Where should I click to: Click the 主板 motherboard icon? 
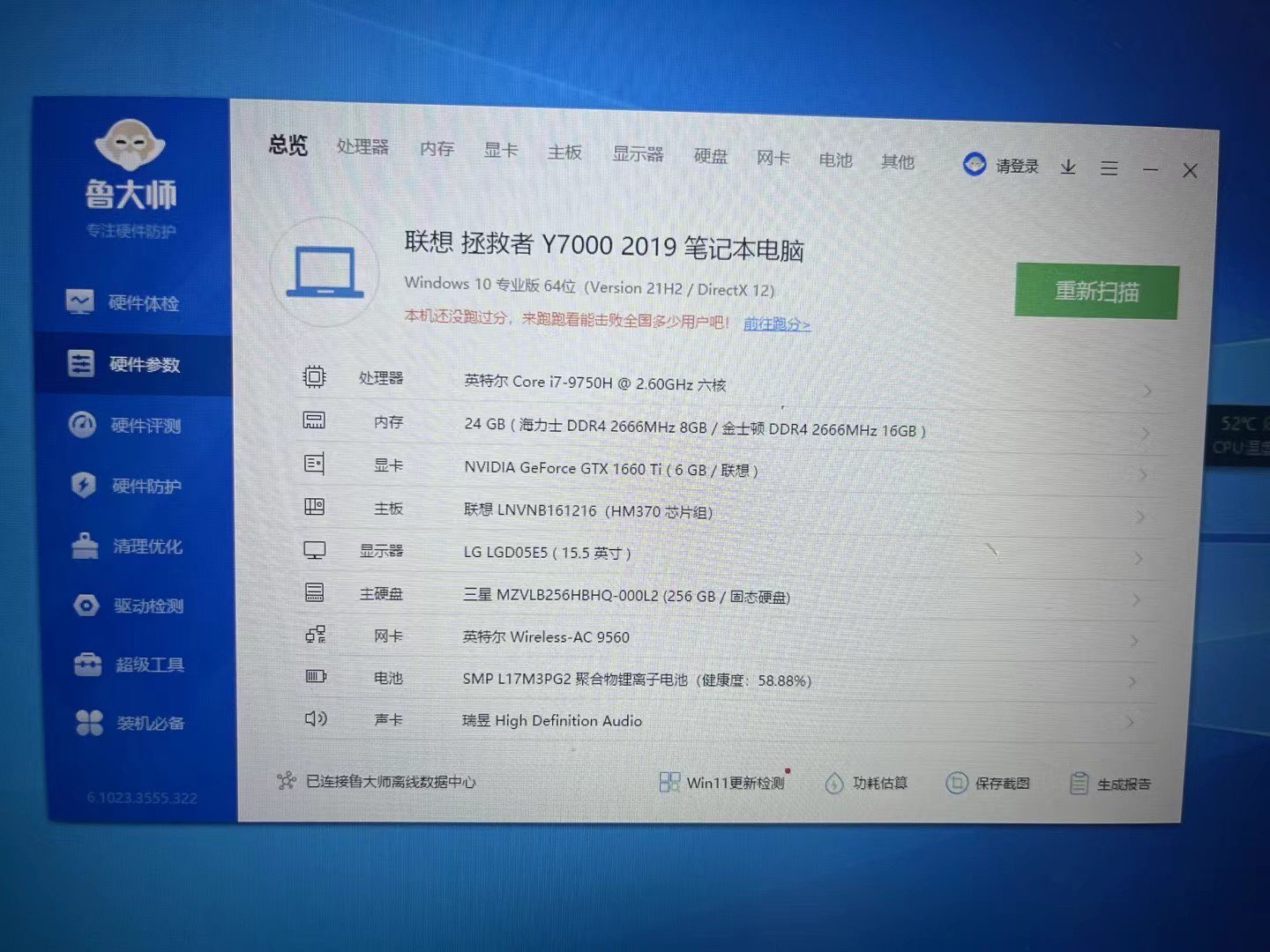tap(314, 507)
